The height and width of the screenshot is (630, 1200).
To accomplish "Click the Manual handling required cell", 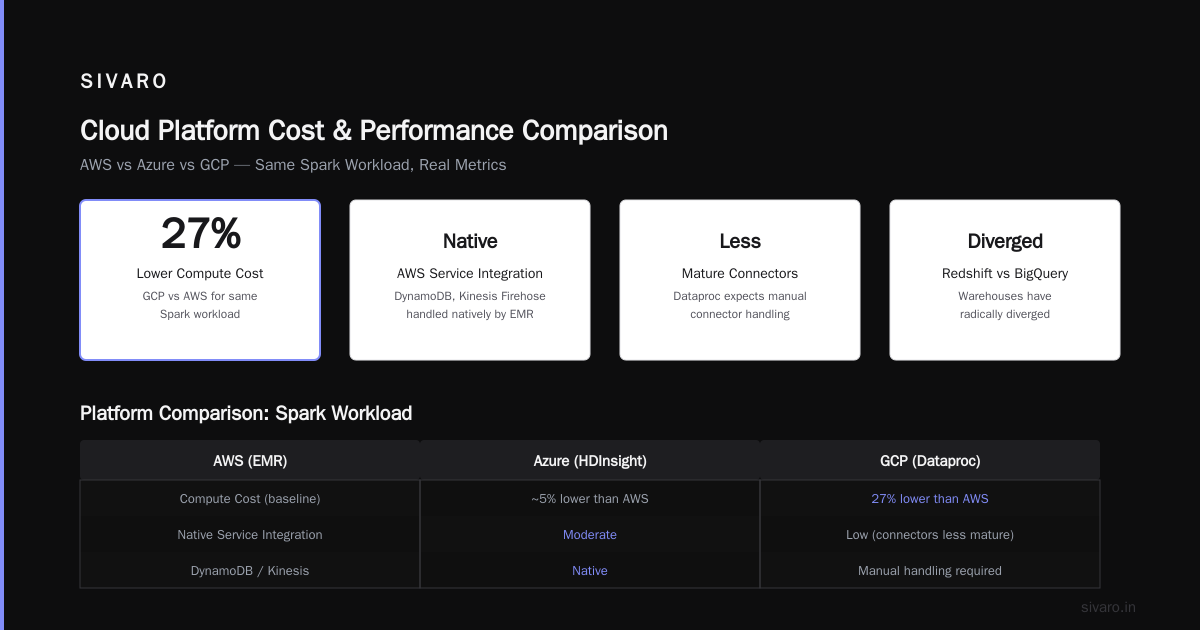I will [x=930, y=570].
